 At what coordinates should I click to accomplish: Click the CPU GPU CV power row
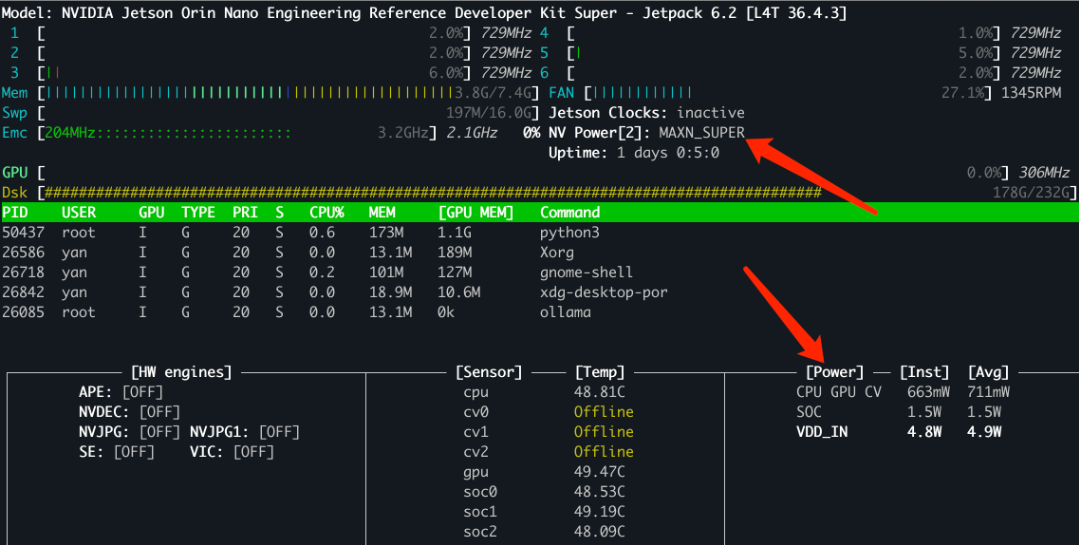pyautogui.click(x=903, y=392)
